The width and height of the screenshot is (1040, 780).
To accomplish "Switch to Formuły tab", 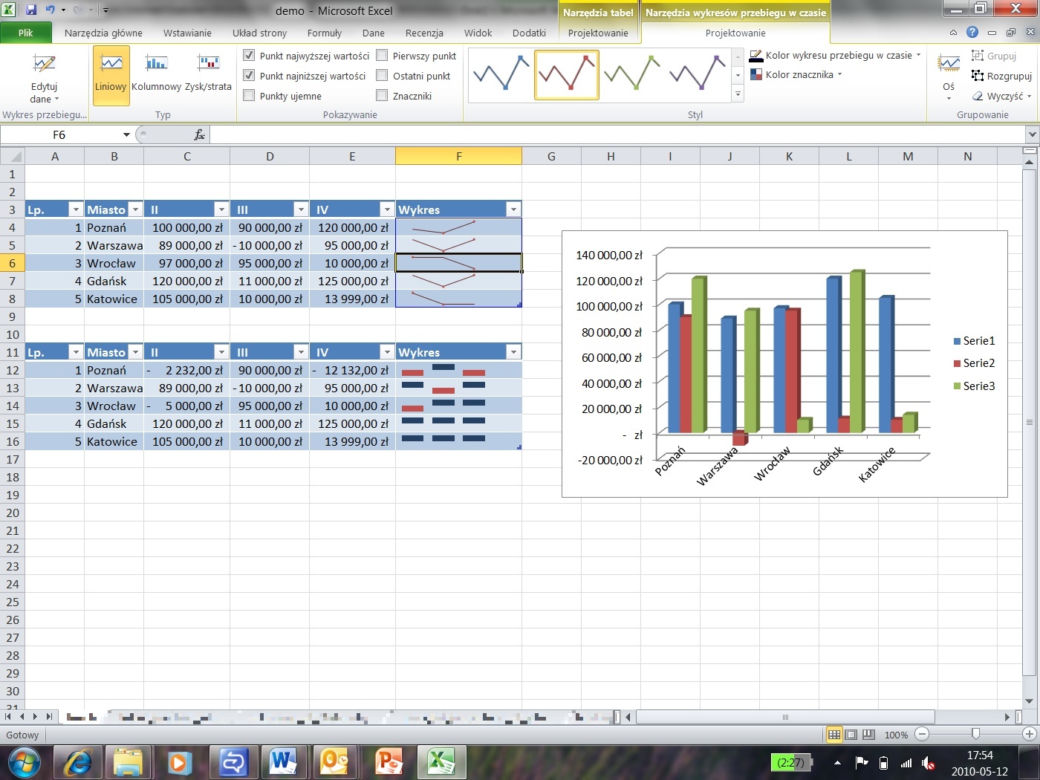I will 324,32.
